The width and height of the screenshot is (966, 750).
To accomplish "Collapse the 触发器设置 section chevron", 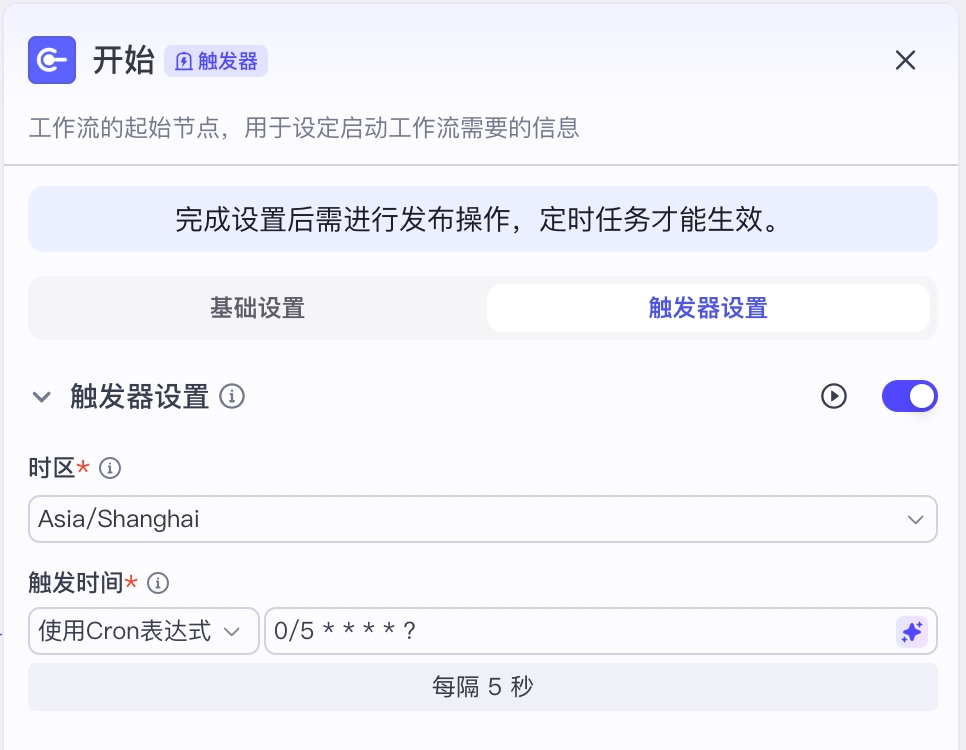I will (41, 396).
